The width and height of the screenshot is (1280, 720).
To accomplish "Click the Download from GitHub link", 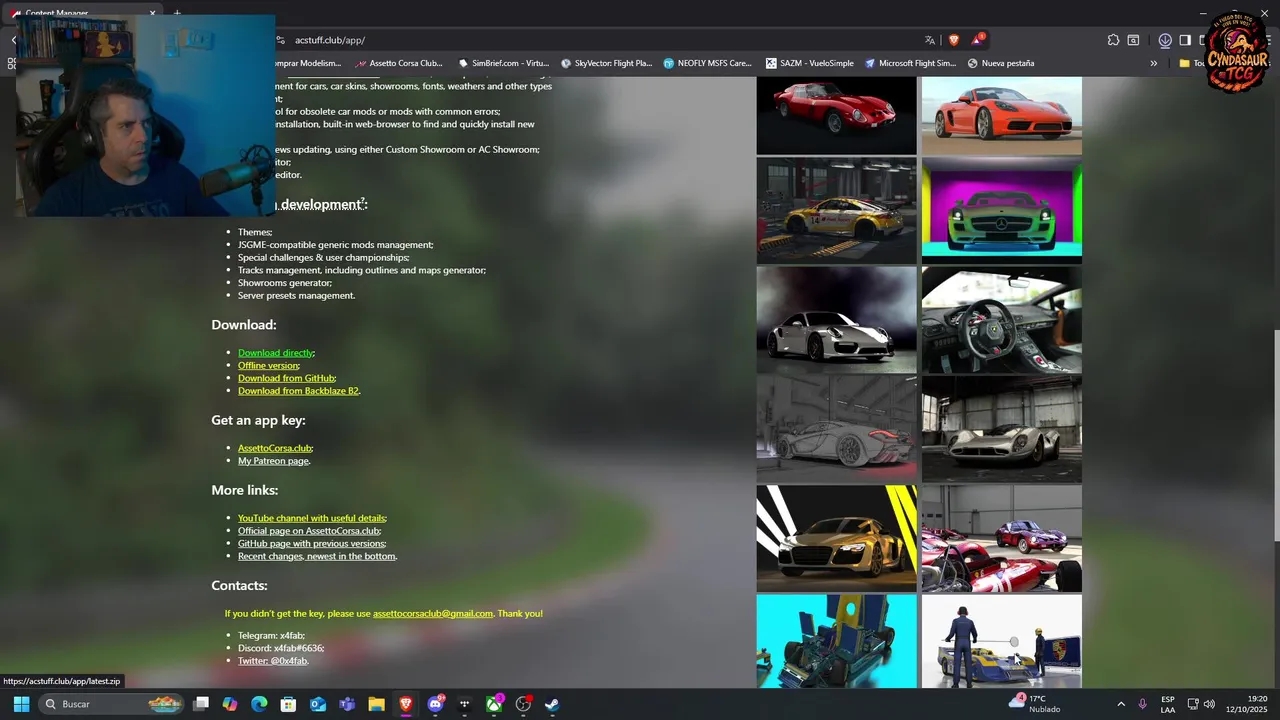I will pos(286,379).
